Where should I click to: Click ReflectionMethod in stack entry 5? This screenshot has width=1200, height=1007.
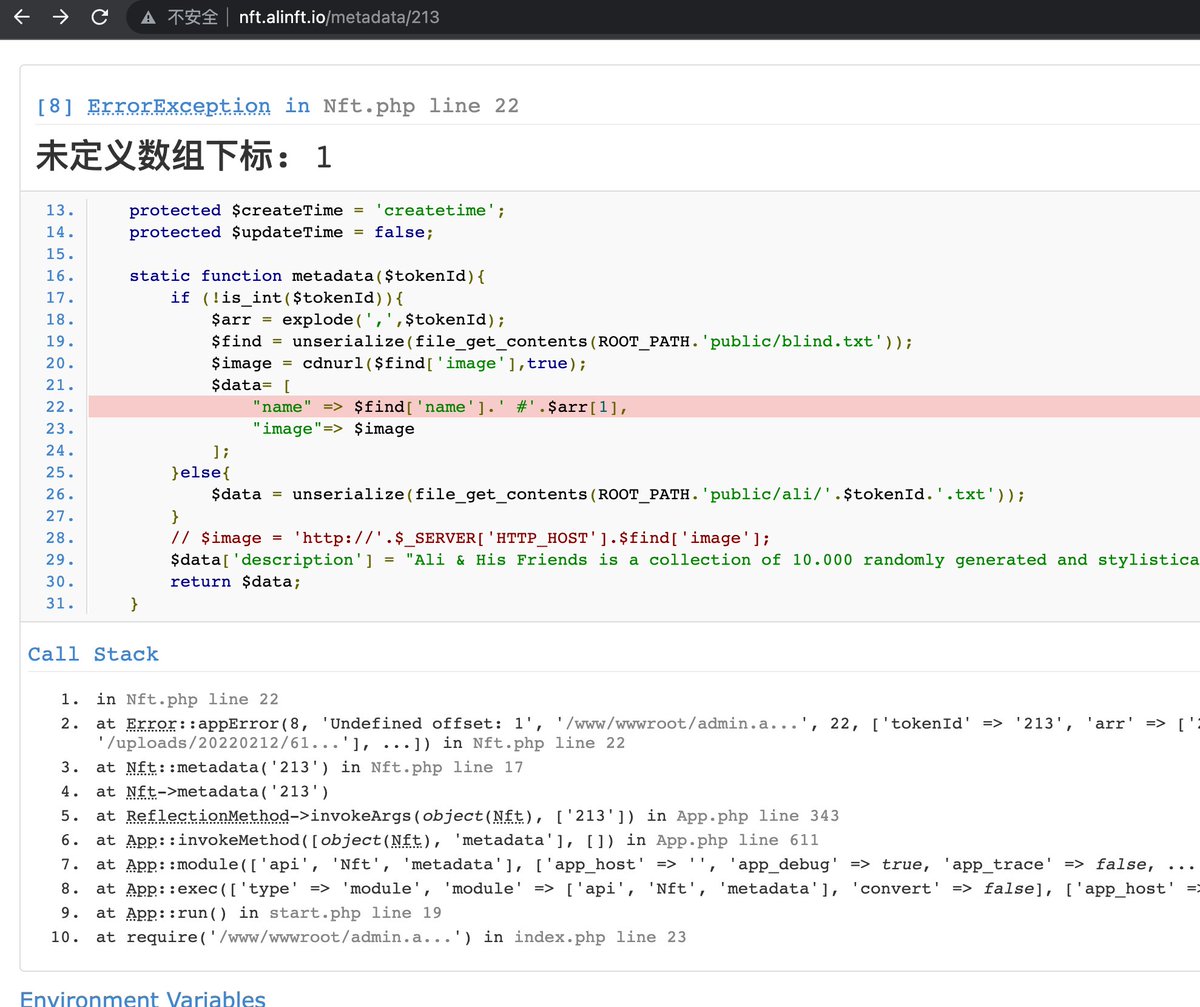(208, 816)
